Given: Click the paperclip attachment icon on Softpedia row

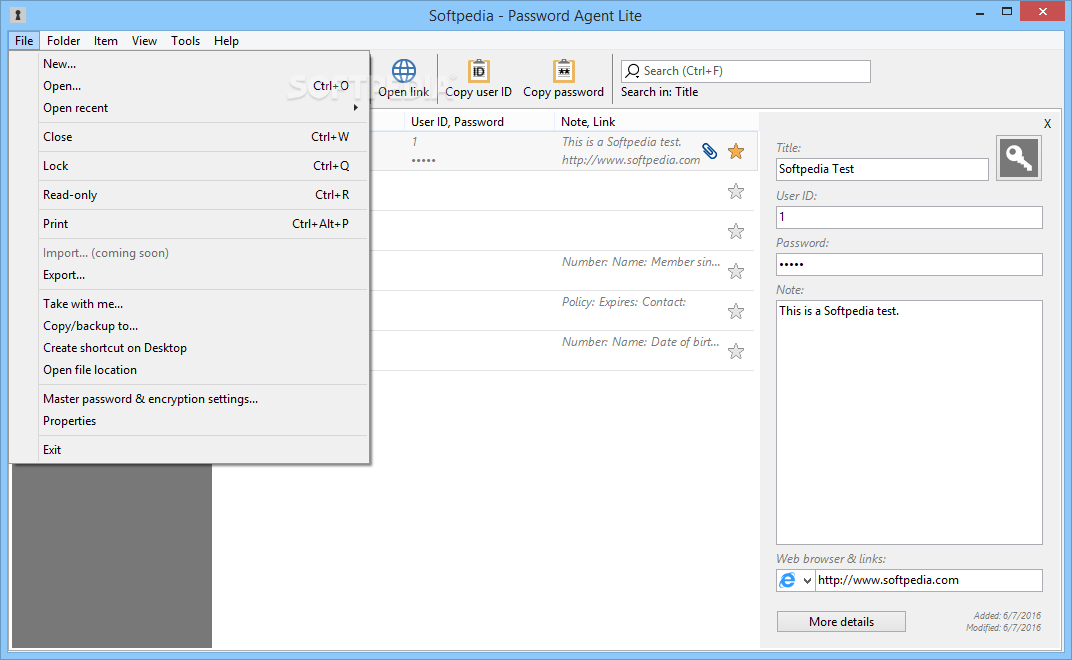Looking at the screenshot, I should pyautogui.click(x=710, y=151).
